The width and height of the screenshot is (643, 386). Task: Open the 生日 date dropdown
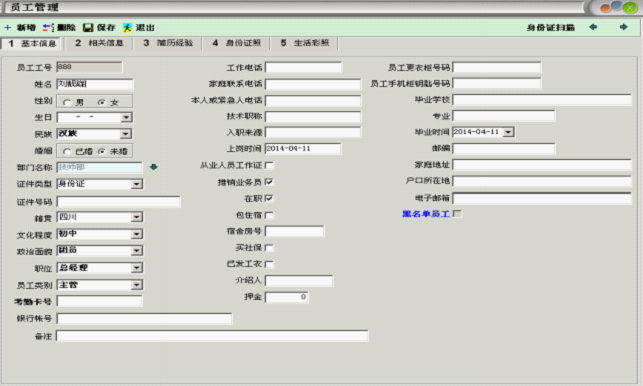pyautogui.click(x=126, y=117)
